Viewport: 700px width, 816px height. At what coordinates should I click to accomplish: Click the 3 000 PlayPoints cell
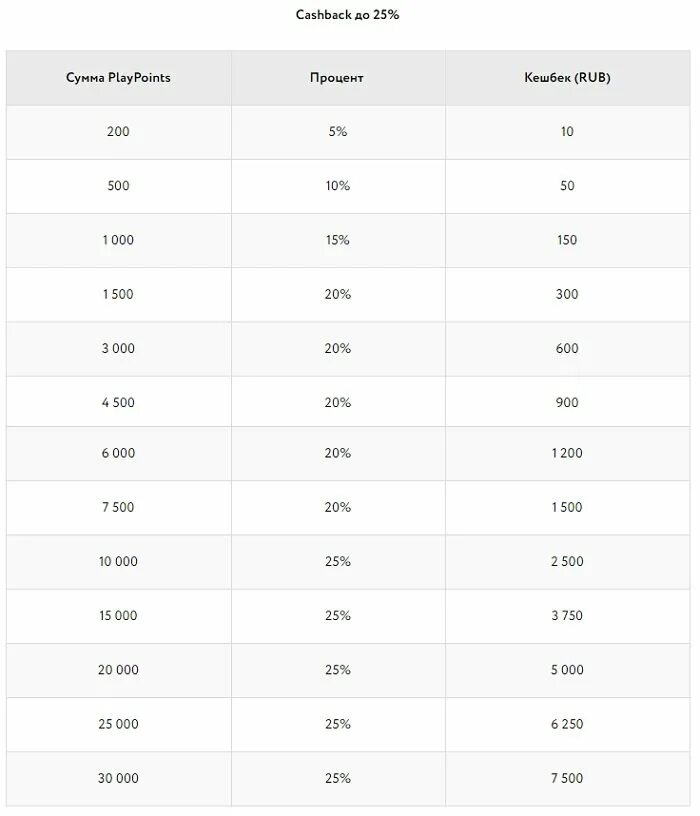[118, 348]
